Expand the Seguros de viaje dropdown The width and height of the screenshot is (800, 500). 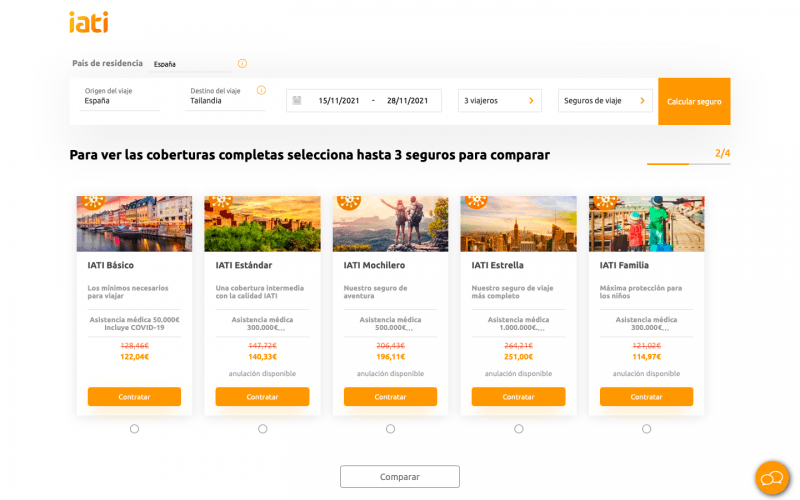(605, 101)
